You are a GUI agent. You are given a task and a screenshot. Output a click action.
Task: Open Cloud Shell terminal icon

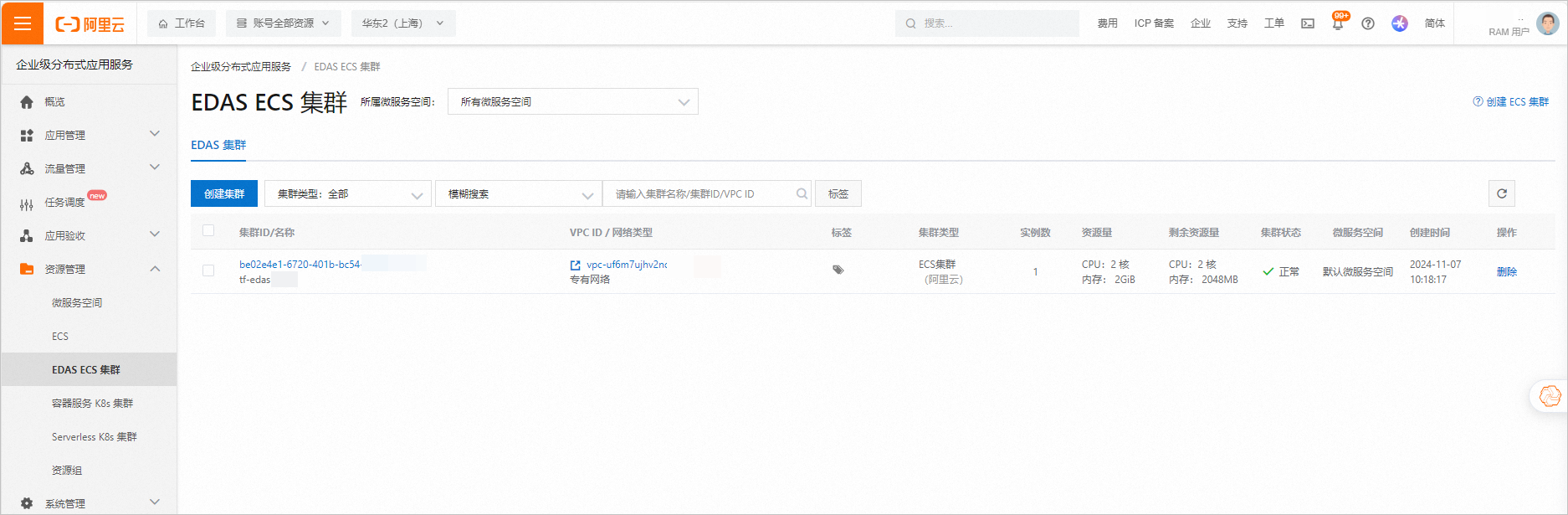pyautogui.click(x=1308, y=23)
